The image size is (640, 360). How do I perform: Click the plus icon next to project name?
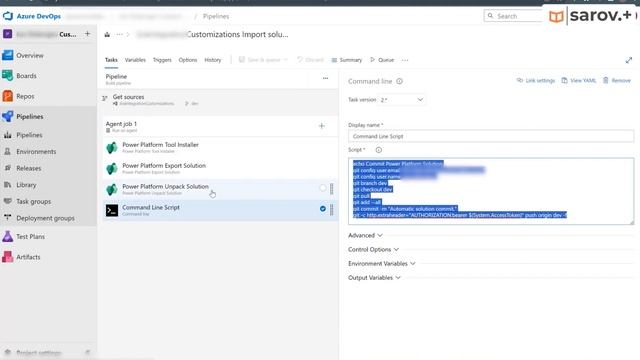point(87,34)
